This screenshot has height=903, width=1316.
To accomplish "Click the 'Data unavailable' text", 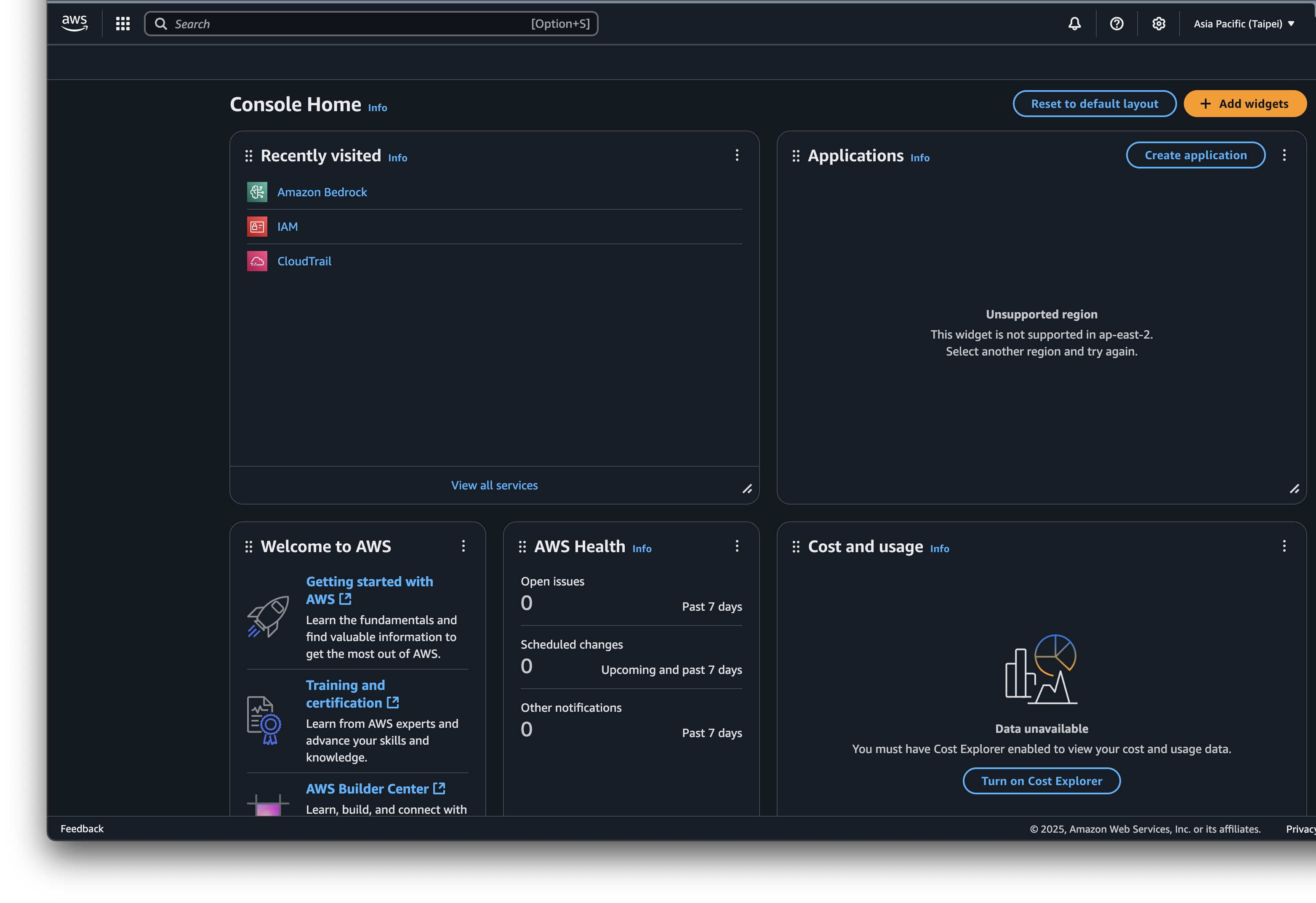I will [x=1042, y=729].
